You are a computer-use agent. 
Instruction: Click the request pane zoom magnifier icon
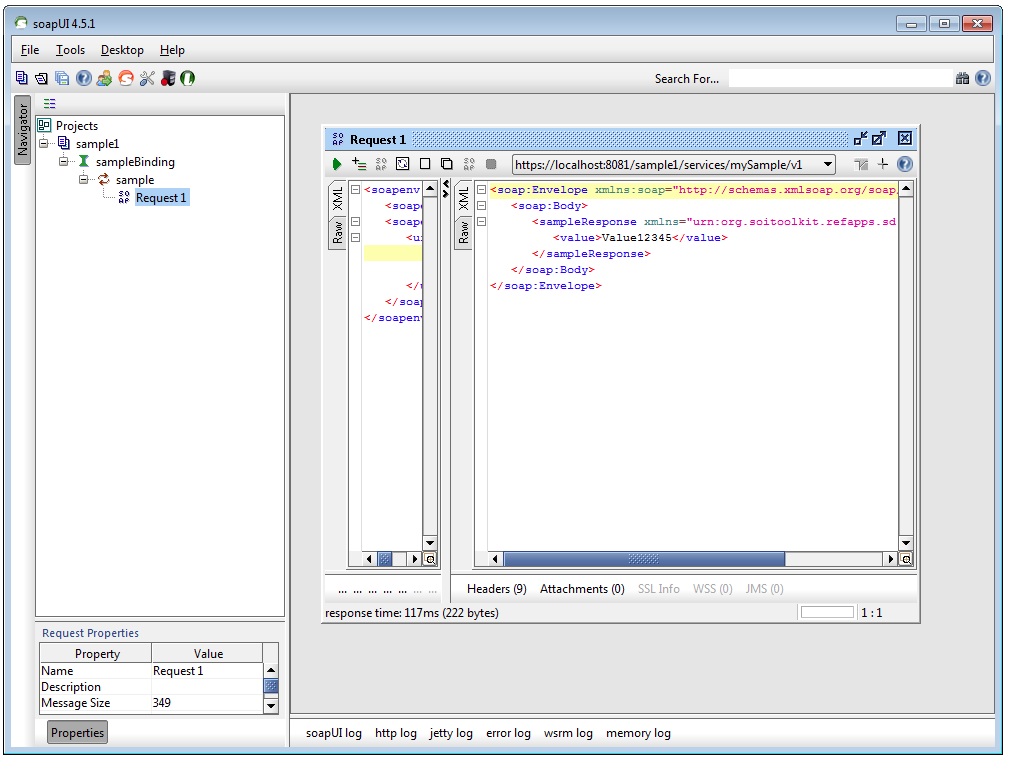pos(430,560)
